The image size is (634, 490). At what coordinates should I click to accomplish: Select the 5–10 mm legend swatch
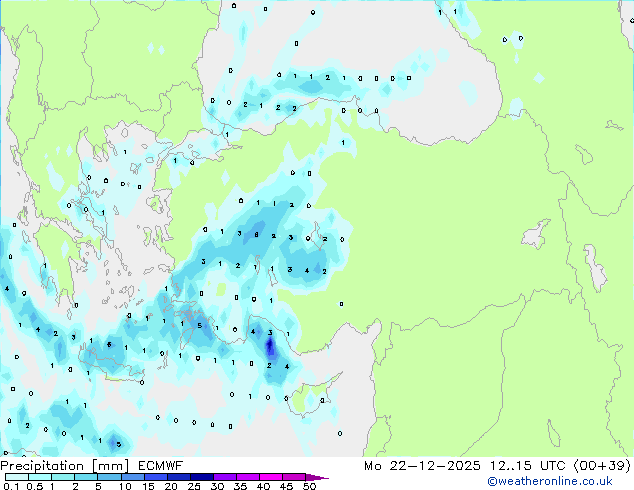point(109,477)
